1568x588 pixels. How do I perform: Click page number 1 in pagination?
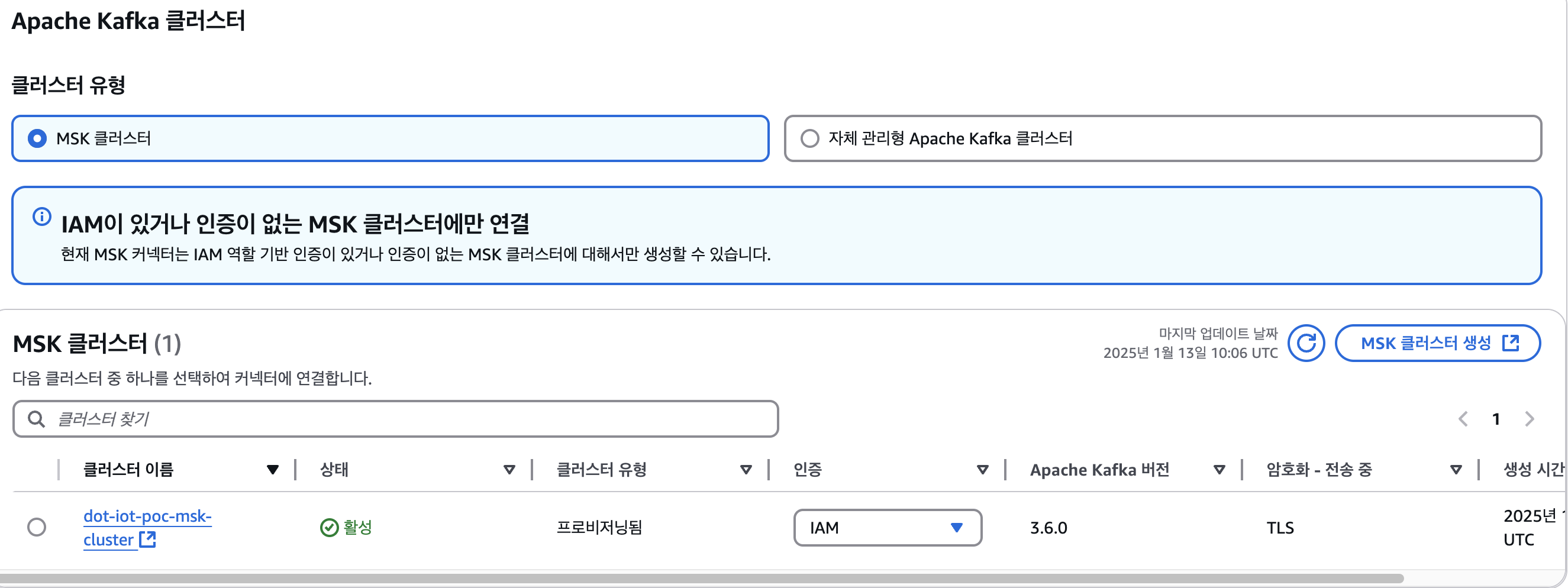click(x=1496, y=419)
